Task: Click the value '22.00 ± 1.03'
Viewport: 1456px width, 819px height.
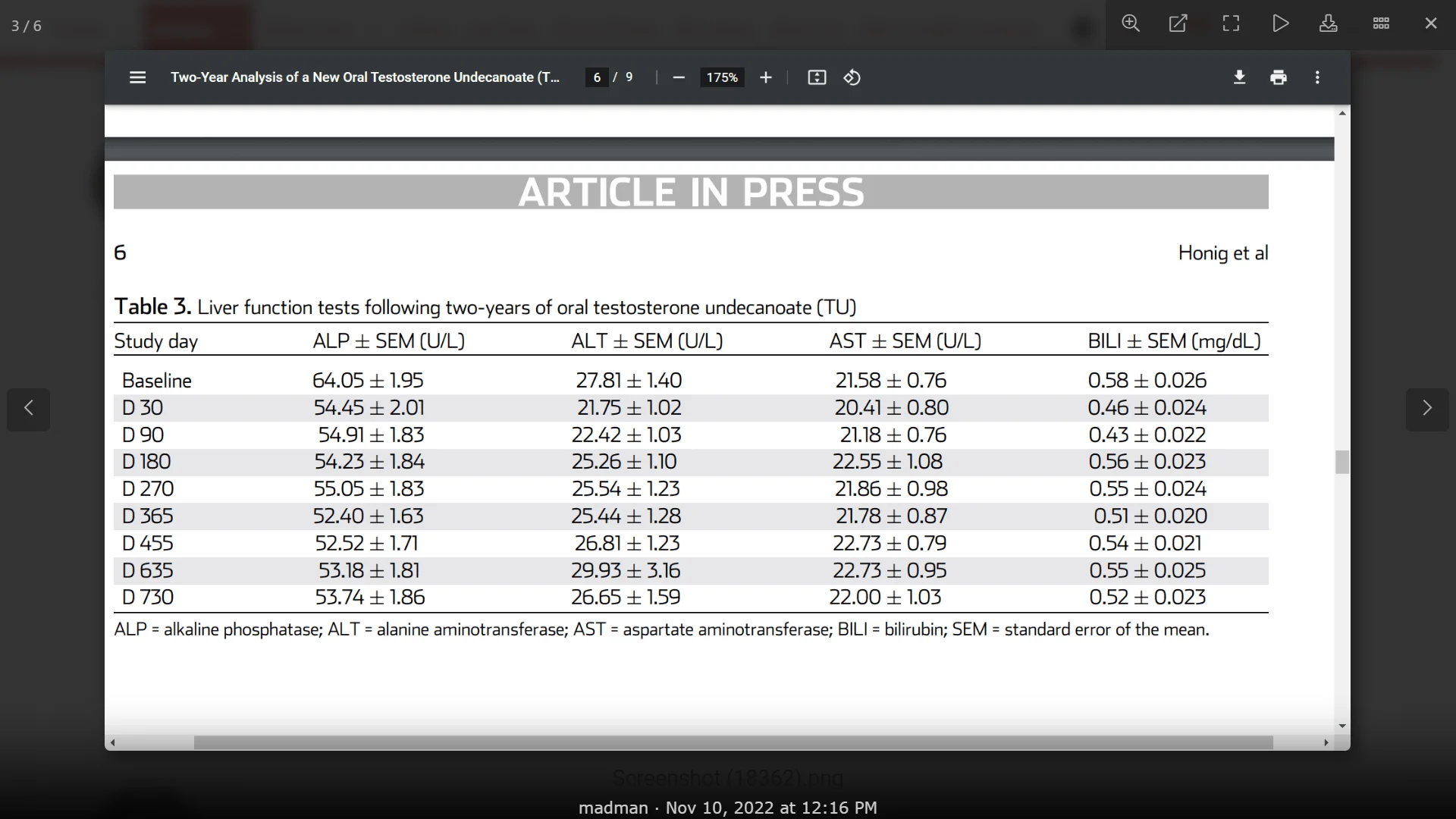Action: coord(885,598)
